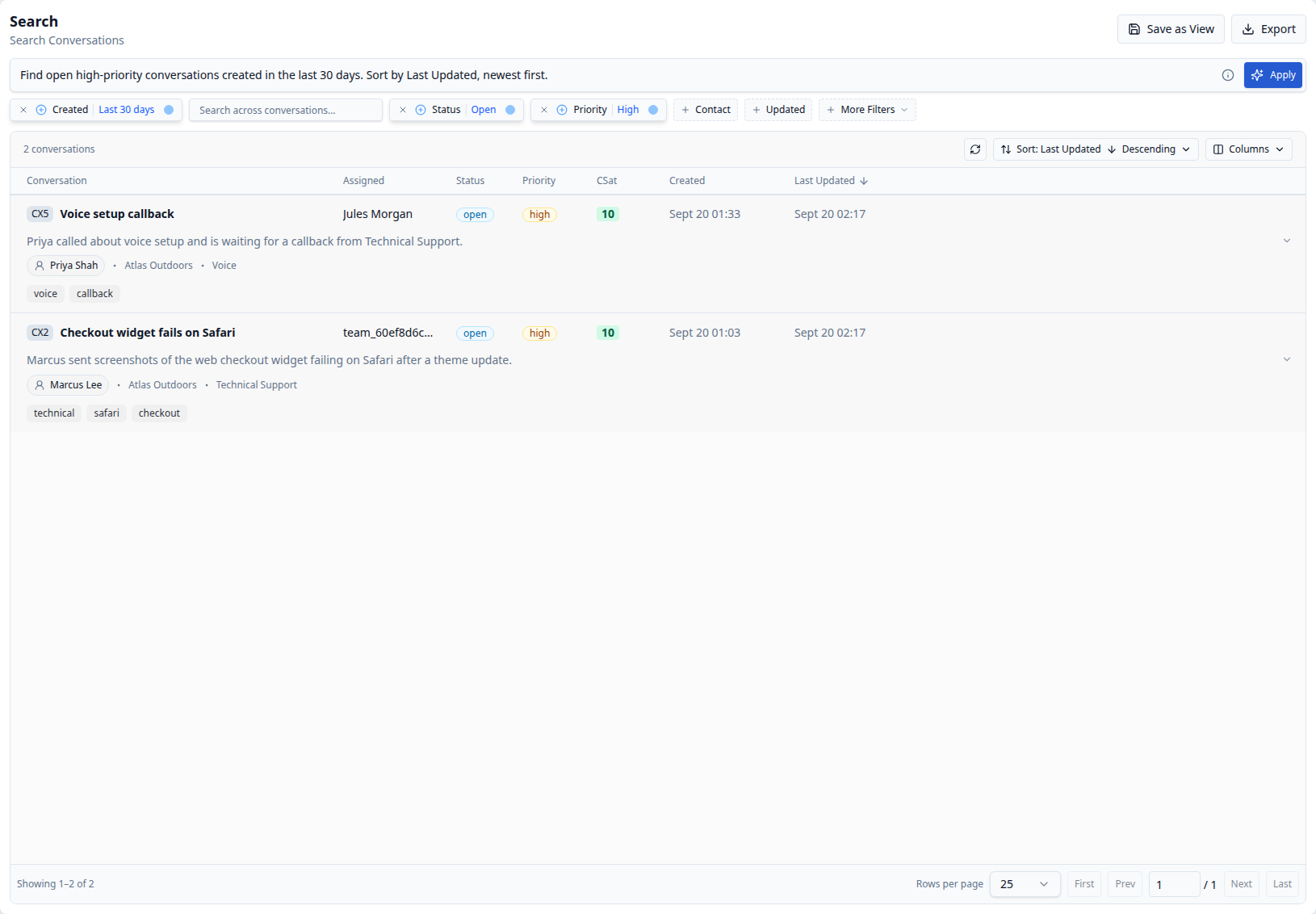Click the Sept 20 01:33 created date
The image size is (1316, 914).
705,214
